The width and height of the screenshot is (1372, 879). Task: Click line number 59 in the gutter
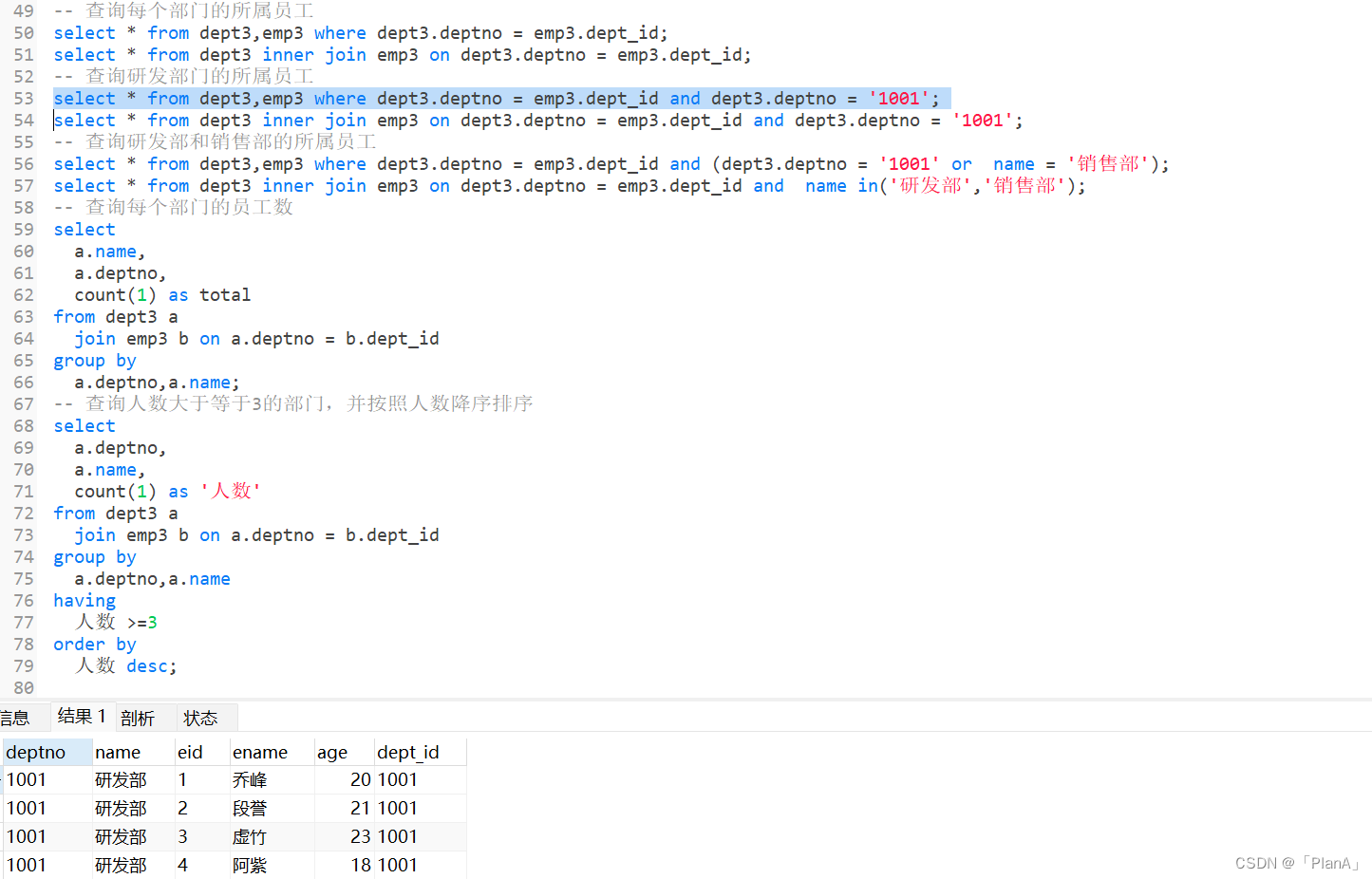[24, 230]
